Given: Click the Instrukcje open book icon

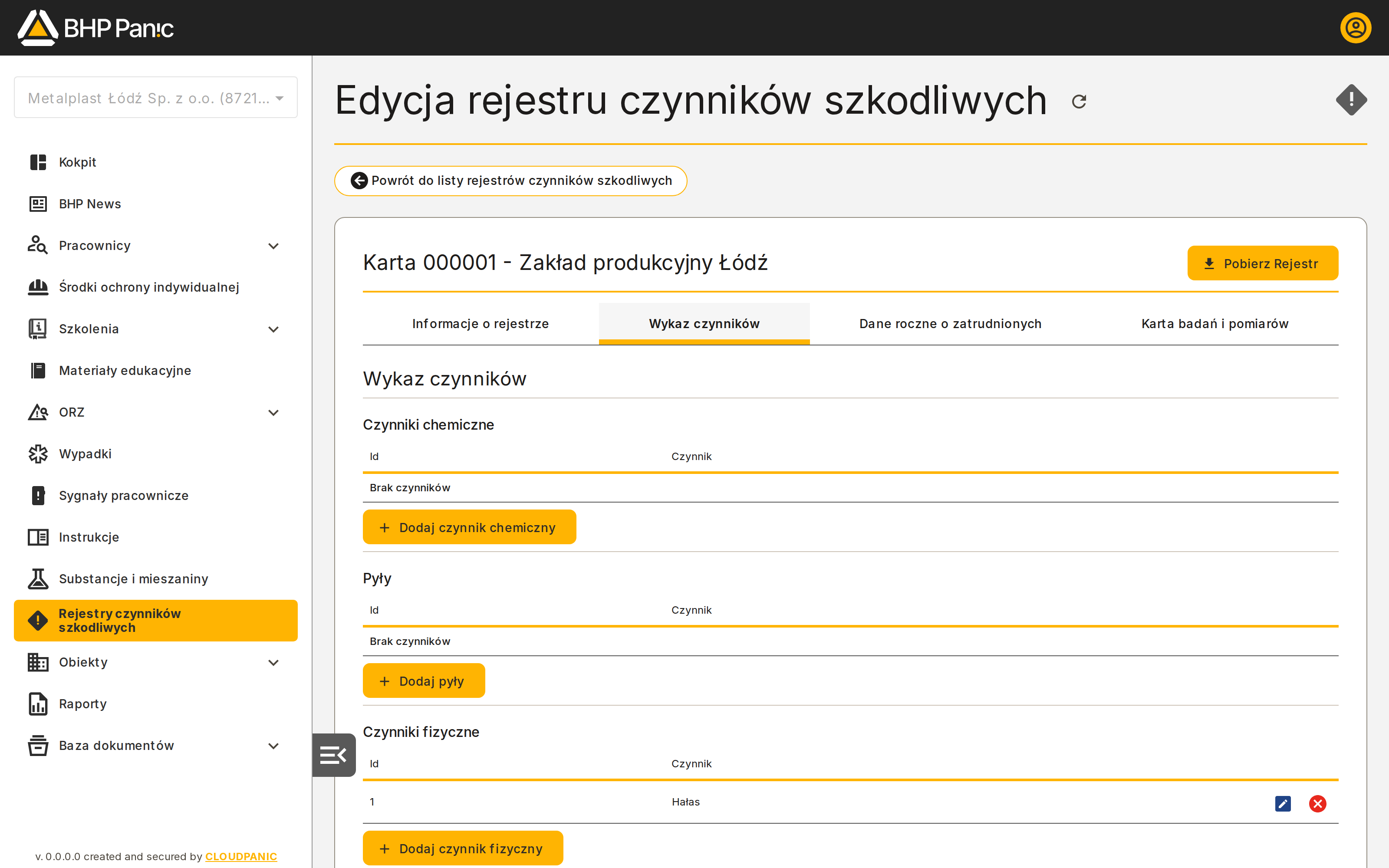Looking at the screenshot, I should coord(38,537).
